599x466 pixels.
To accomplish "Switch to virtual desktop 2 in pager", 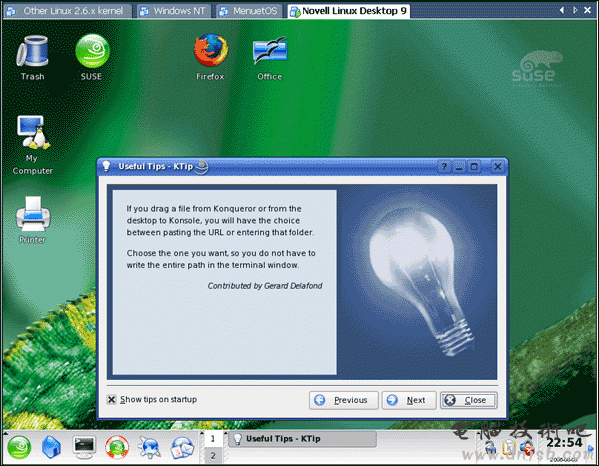I will click(213, 455).
